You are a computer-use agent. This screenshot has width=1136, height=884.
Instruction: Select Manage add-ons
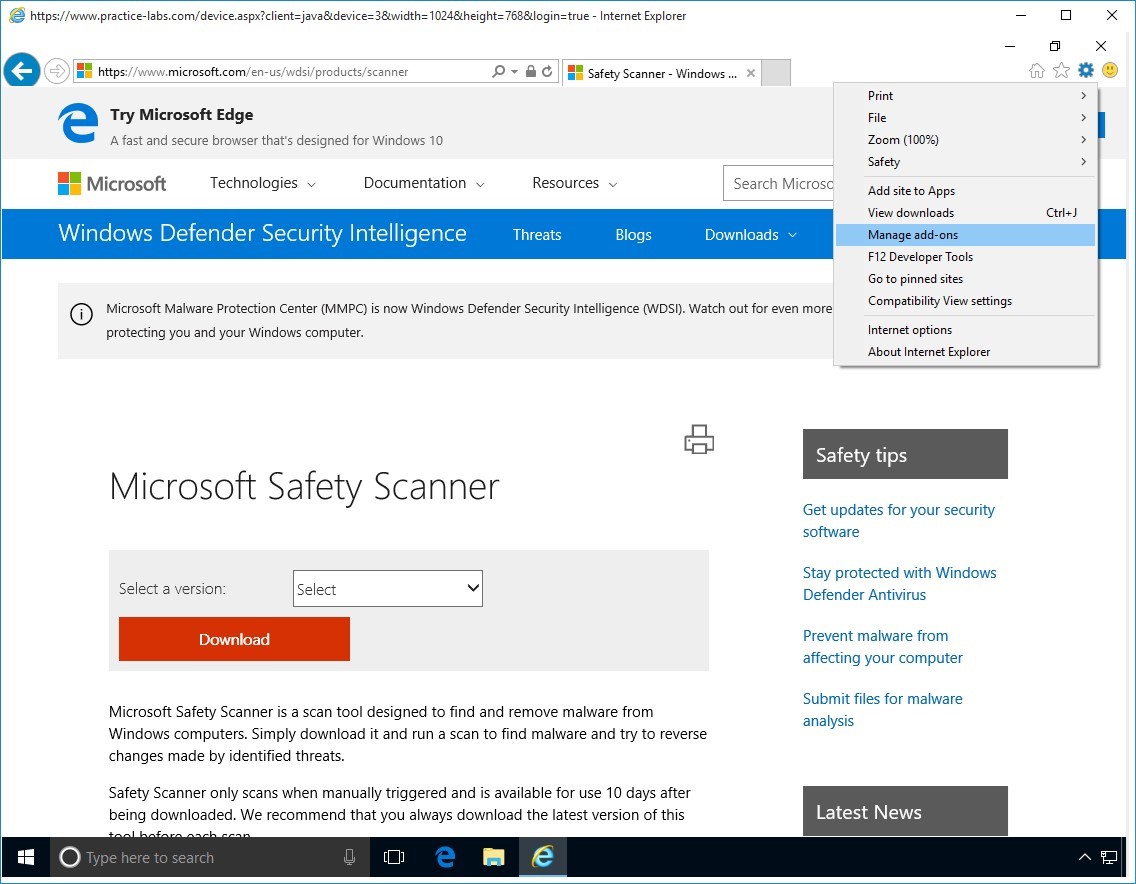966,235
